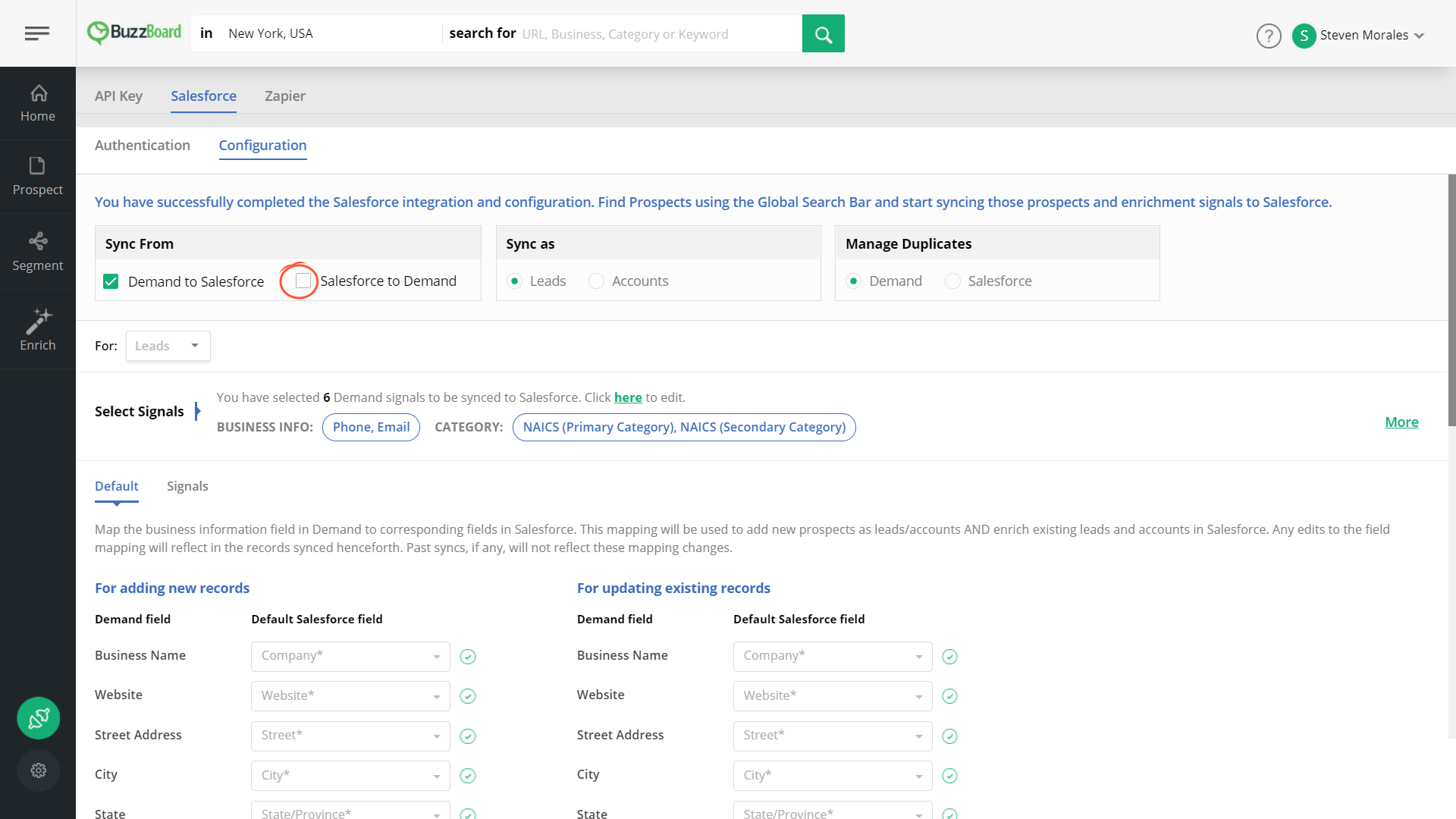Select Salesforce radio under Manage Duplicates
Screen dimensions: 1456x819
[953, 281]
